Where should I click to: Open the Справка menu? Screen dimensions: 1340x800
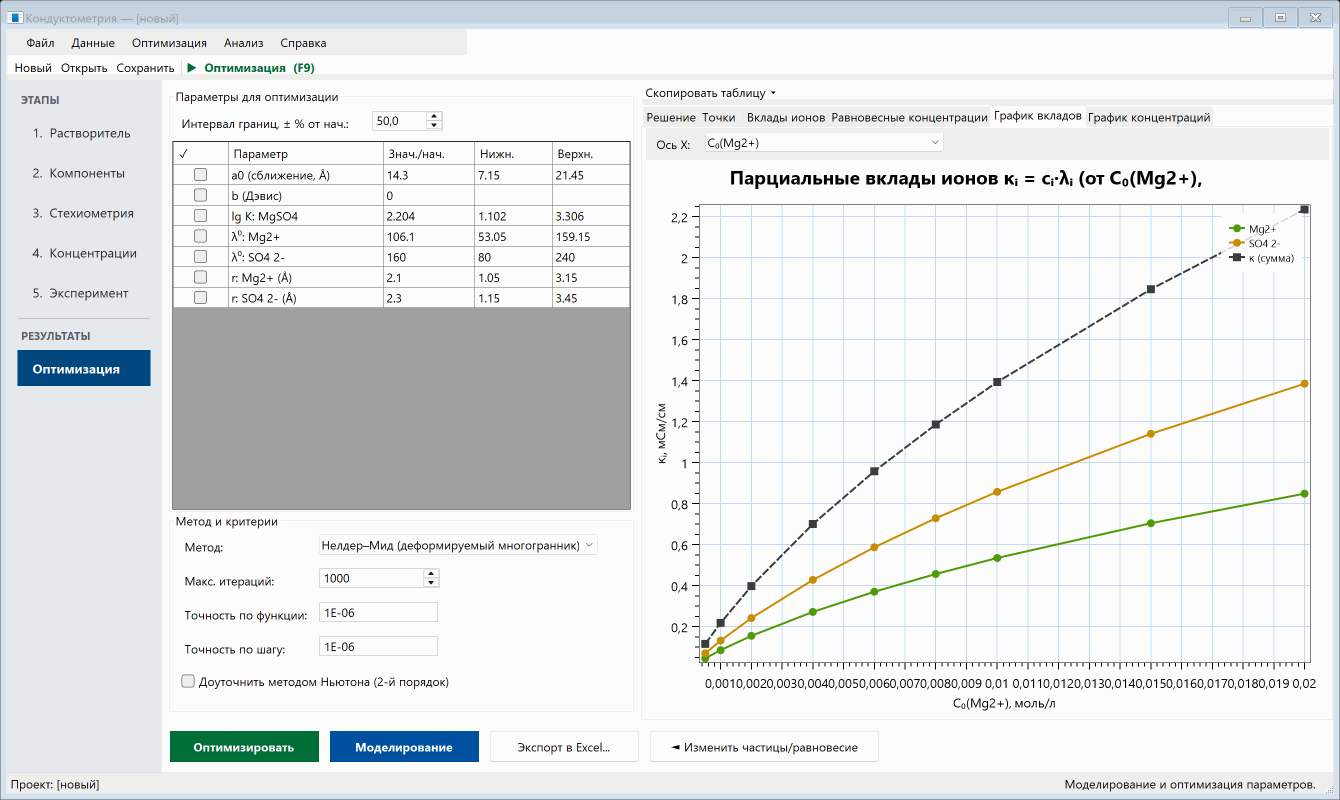click(x=303, y=43)
